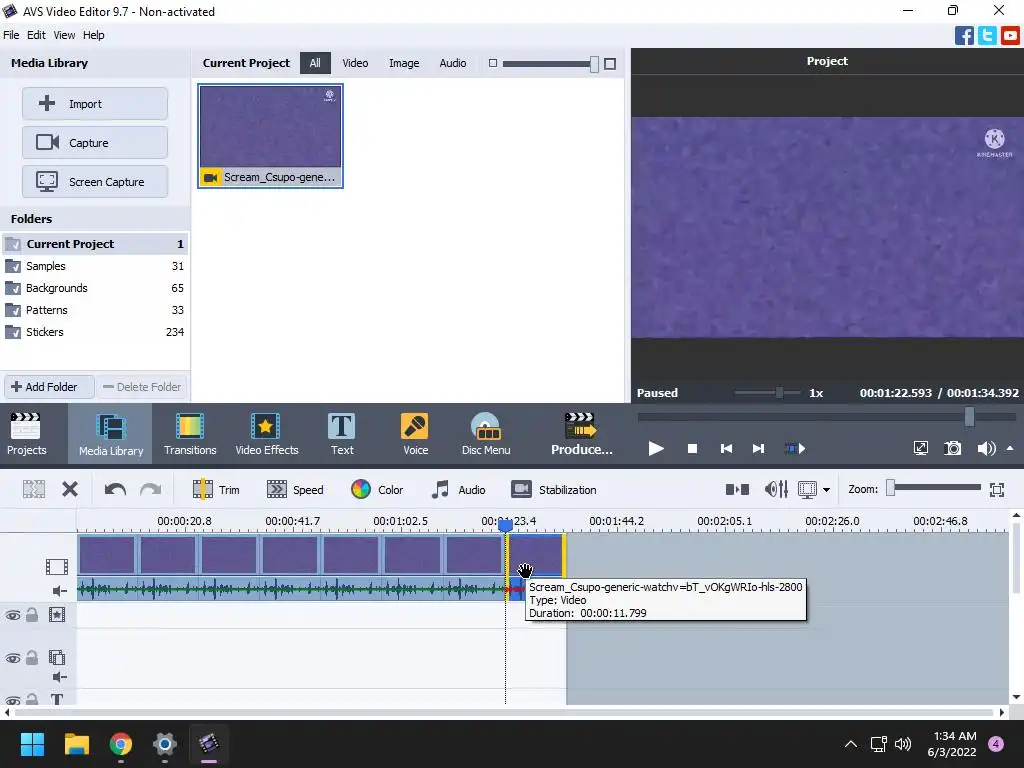Screen dimensions: 1024x768
Task: Click the Produce button
Action: click(581, 434)
